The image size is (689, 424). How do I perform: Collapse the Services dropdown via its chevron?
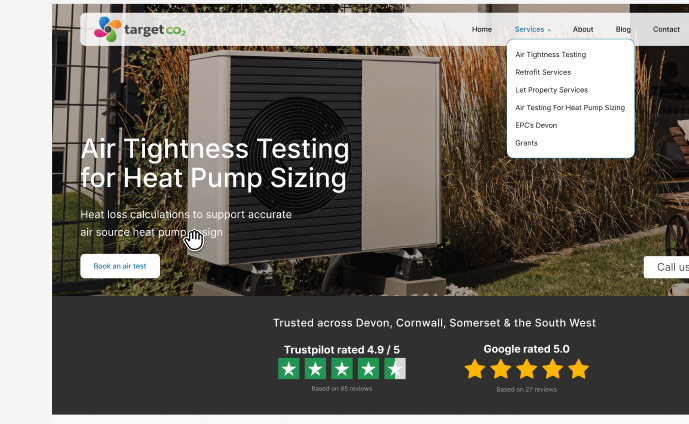point(549,30)
